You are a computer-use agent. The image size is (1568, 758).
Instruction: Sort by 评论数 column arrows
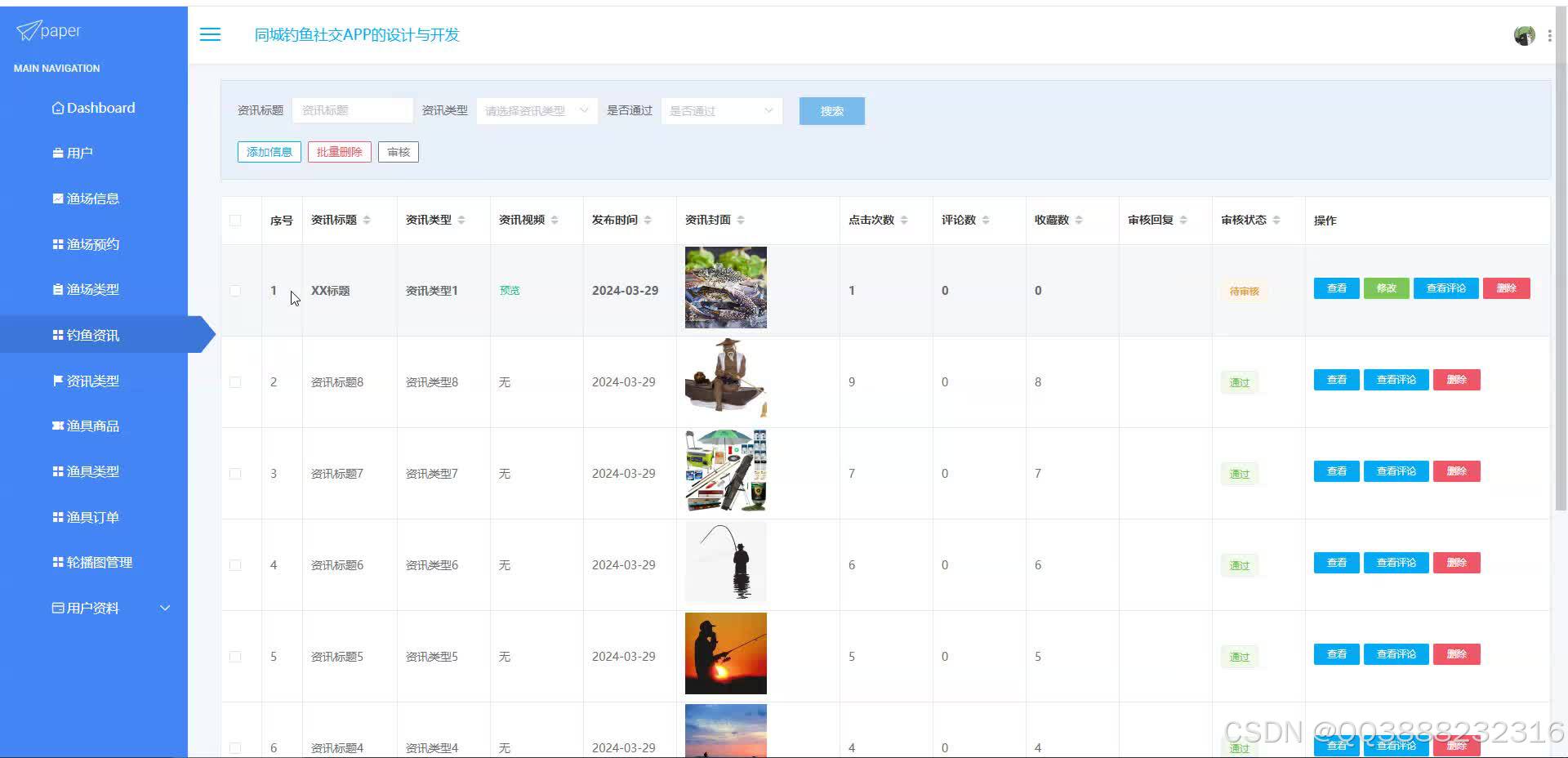coord(986,220)
